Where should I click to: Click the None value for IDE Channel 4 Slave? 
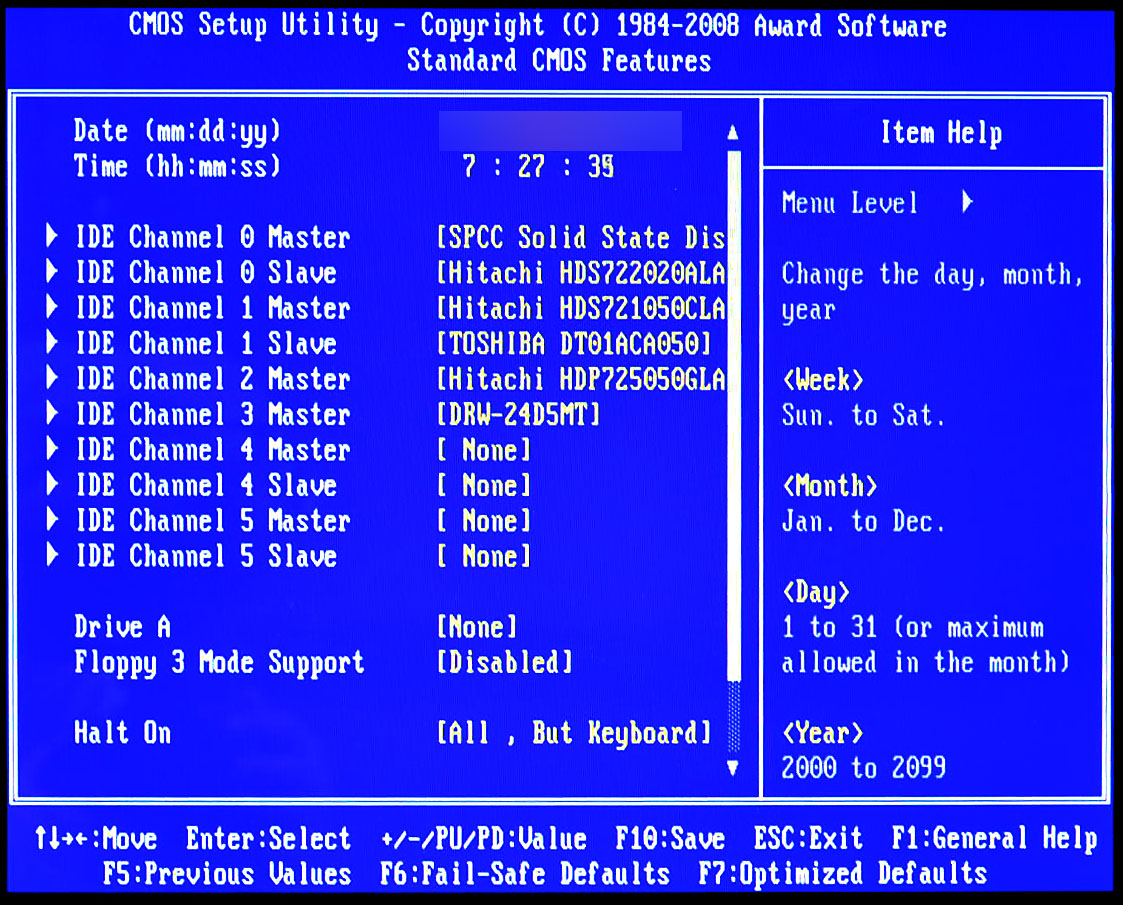coord(484,485)
